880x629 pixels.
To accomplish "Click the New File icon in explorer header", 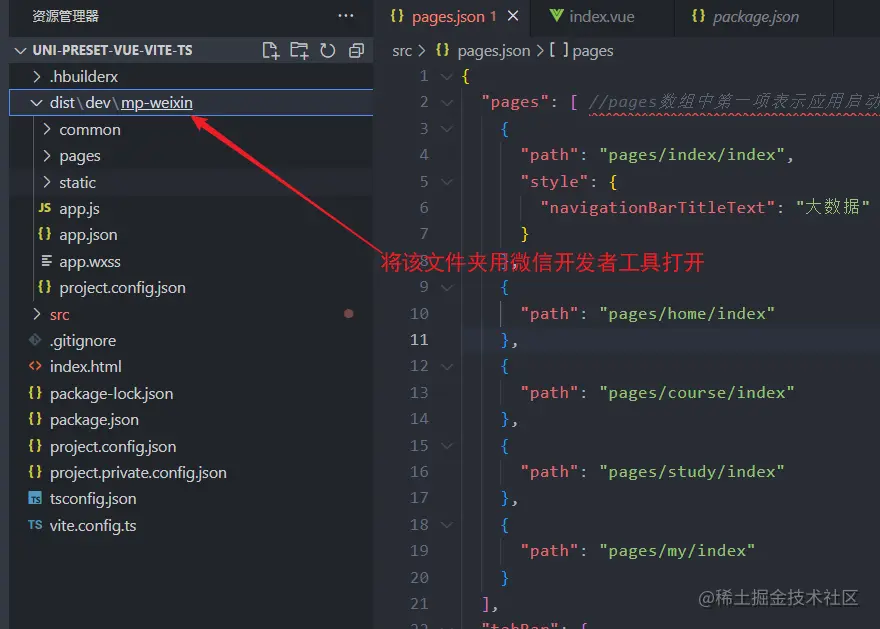I will coord(271,50).
